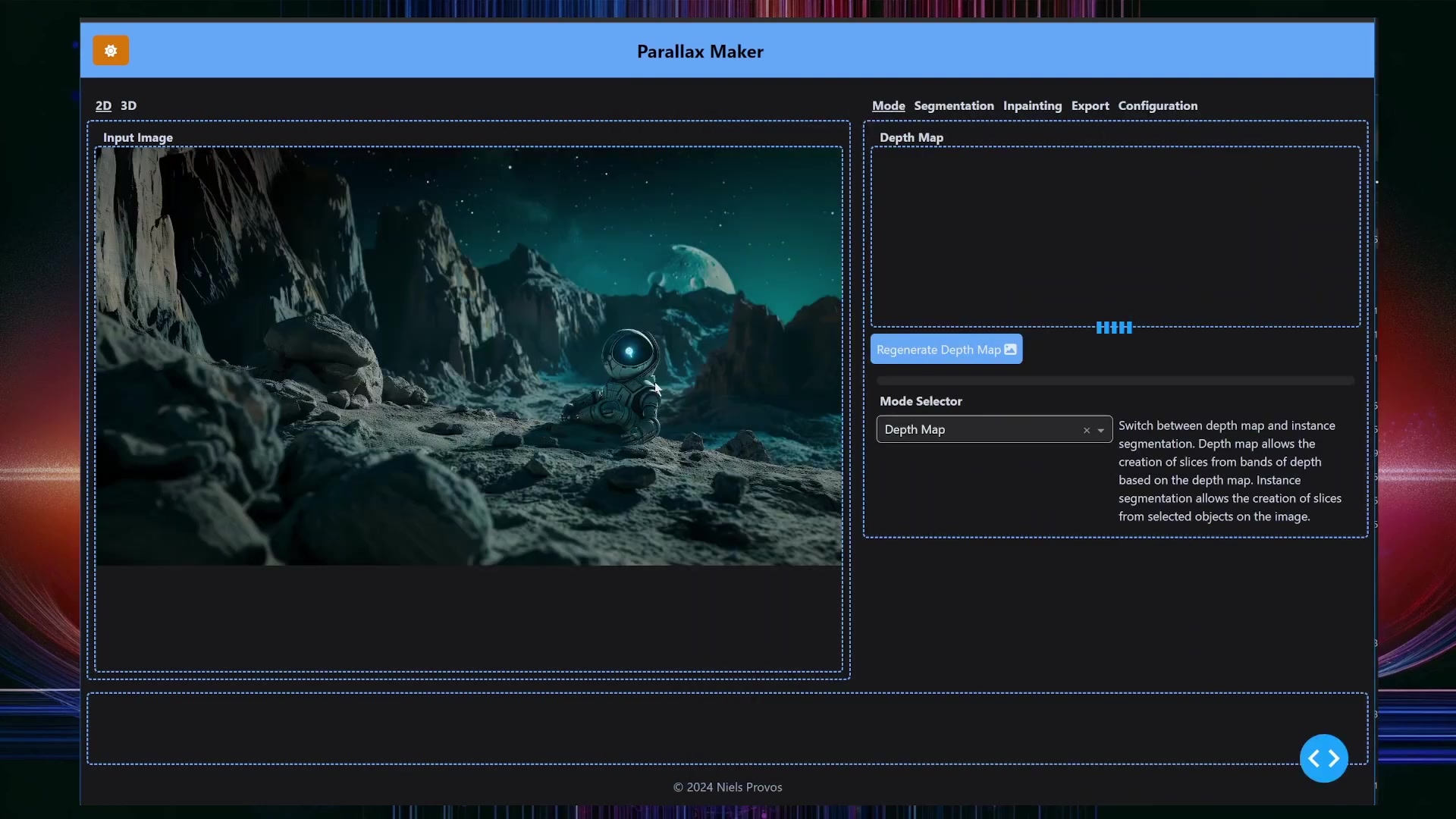Screen dimensions: 1456x819
Task: Click the Regenerate Depth Map button
Action: (946, 350)
